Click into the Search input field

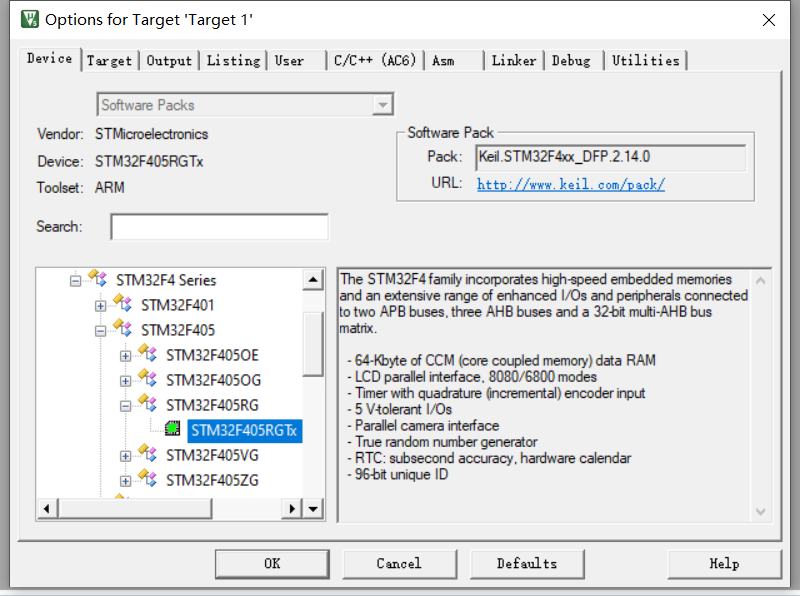[219, 227]
